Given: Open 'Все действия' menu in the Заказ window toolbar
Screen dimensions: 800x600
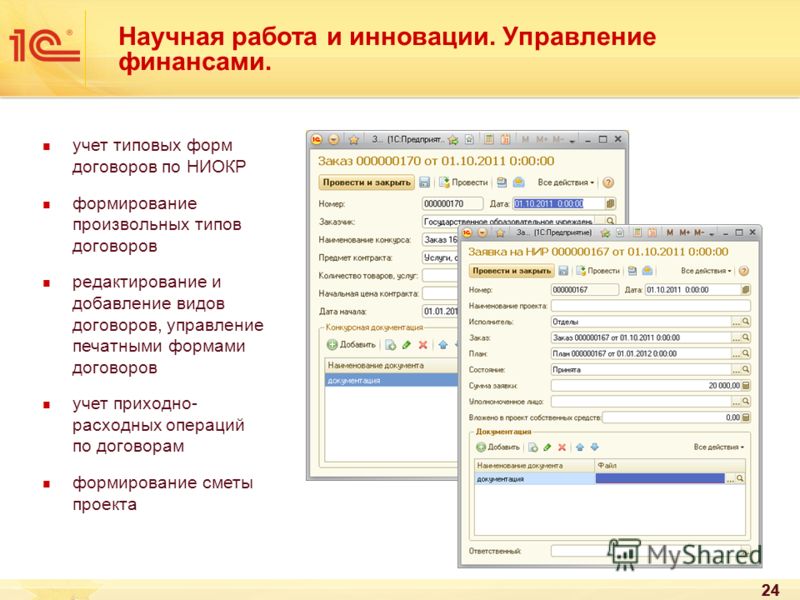Looking at the screenshot, I should [x=566, y=182].
